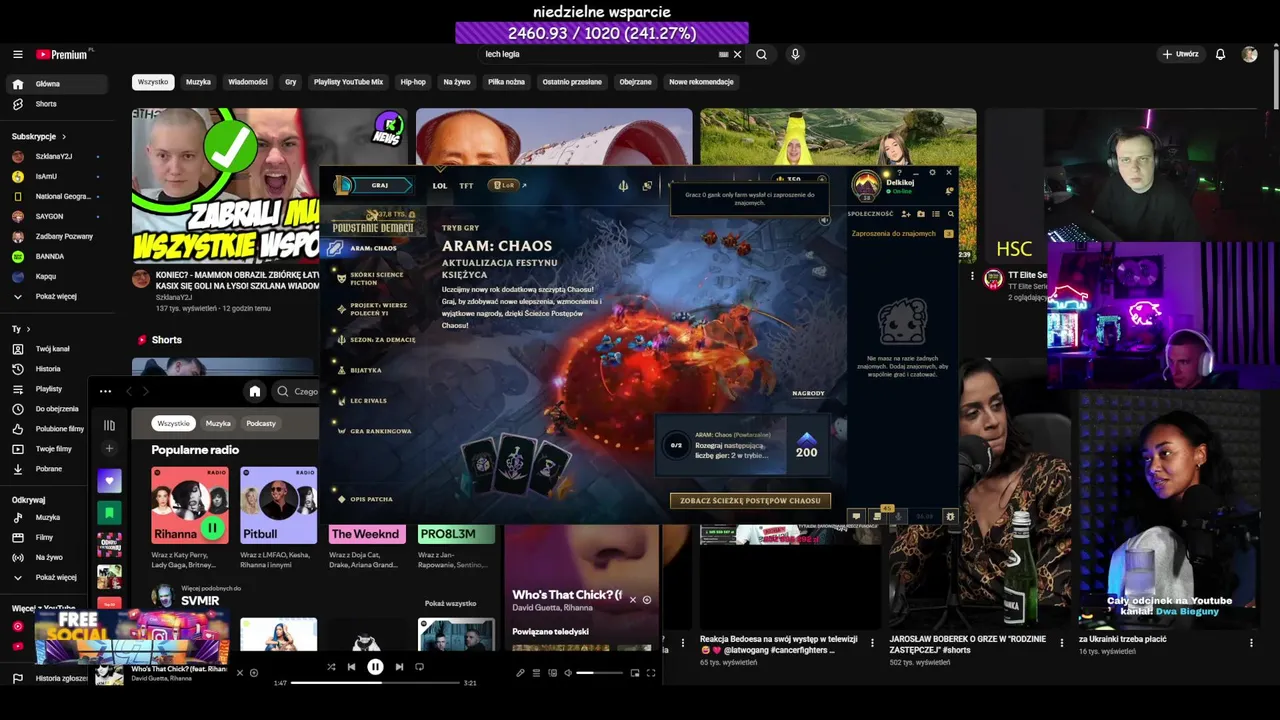Pause Rihanna radio with green button
Image resolution: width=1280 pixels, height=720 pixels.
[212, 527]
